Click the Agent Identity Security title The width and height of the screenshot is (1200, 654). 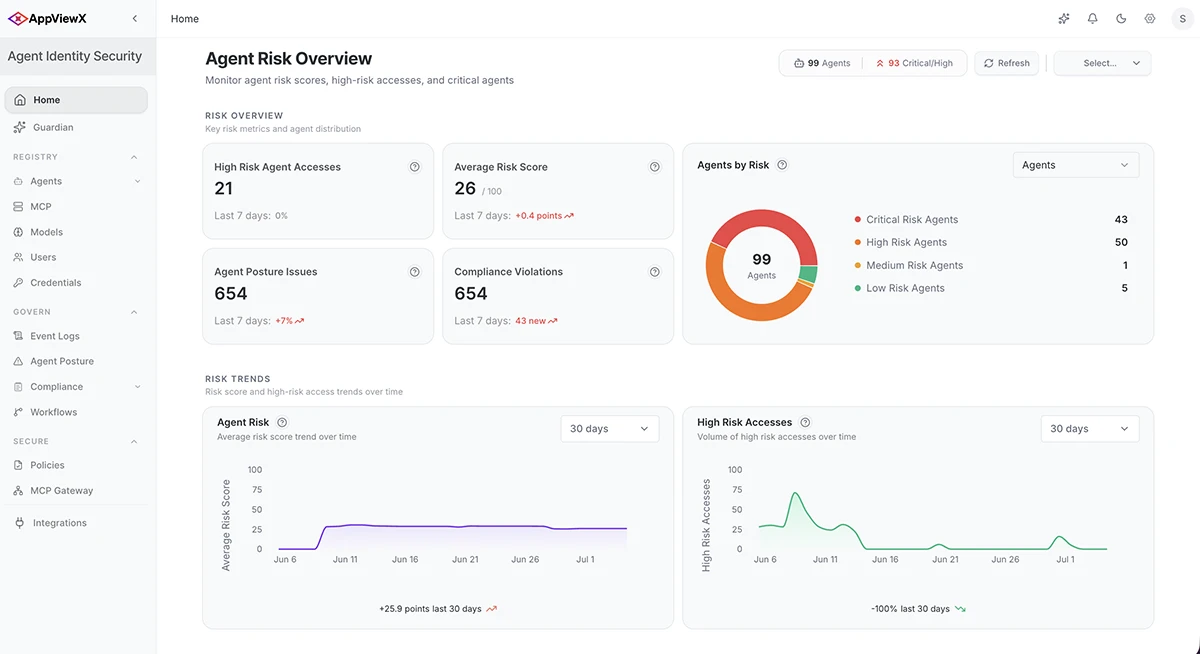point(75,56)
